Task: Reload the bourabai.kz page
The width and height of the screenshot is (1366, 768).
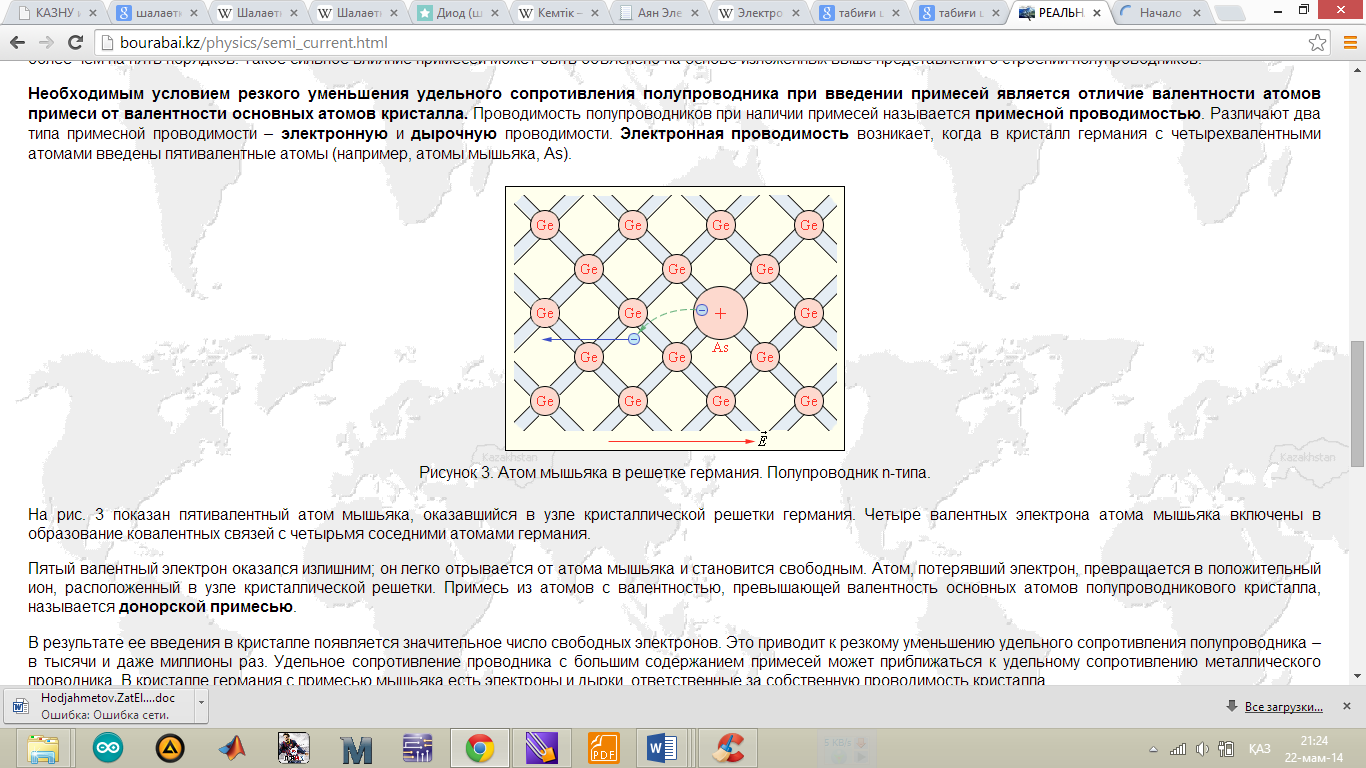Action: (x=75, y=44)
